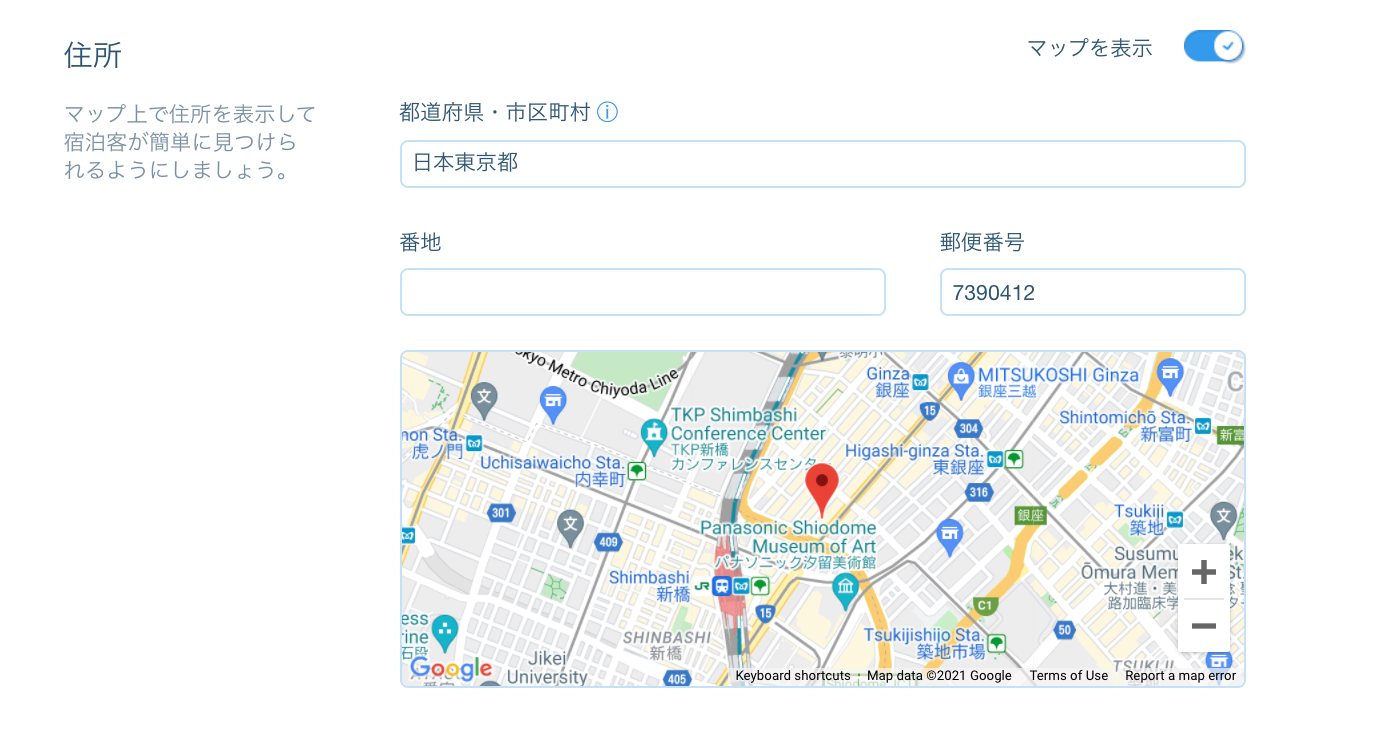Select the TKP Shimbashi Conference Center marker
This screenshot has width=1386, height=734.
(x=654, y=433)
